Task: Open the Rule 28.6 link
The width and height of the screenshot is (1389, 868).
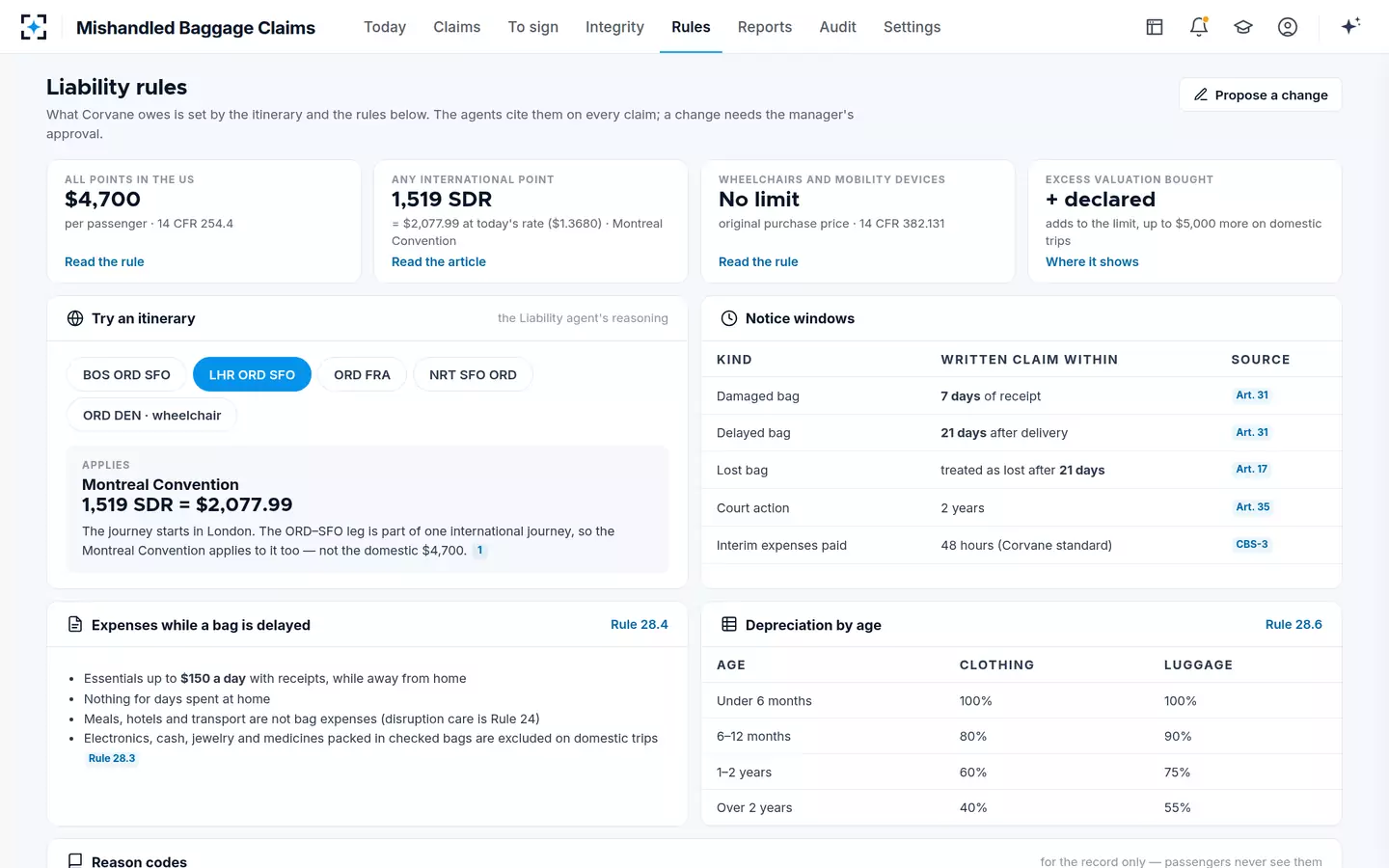Action: pyautogui.click(x=1294, y=625)
